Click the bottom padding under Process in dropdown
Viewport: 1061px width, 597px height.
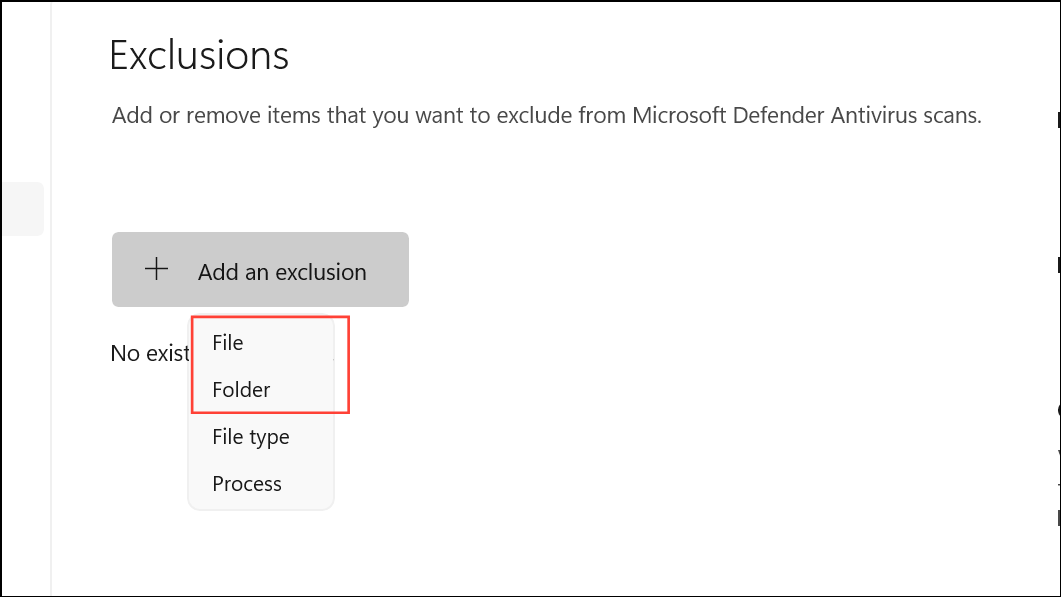point(261,504)
